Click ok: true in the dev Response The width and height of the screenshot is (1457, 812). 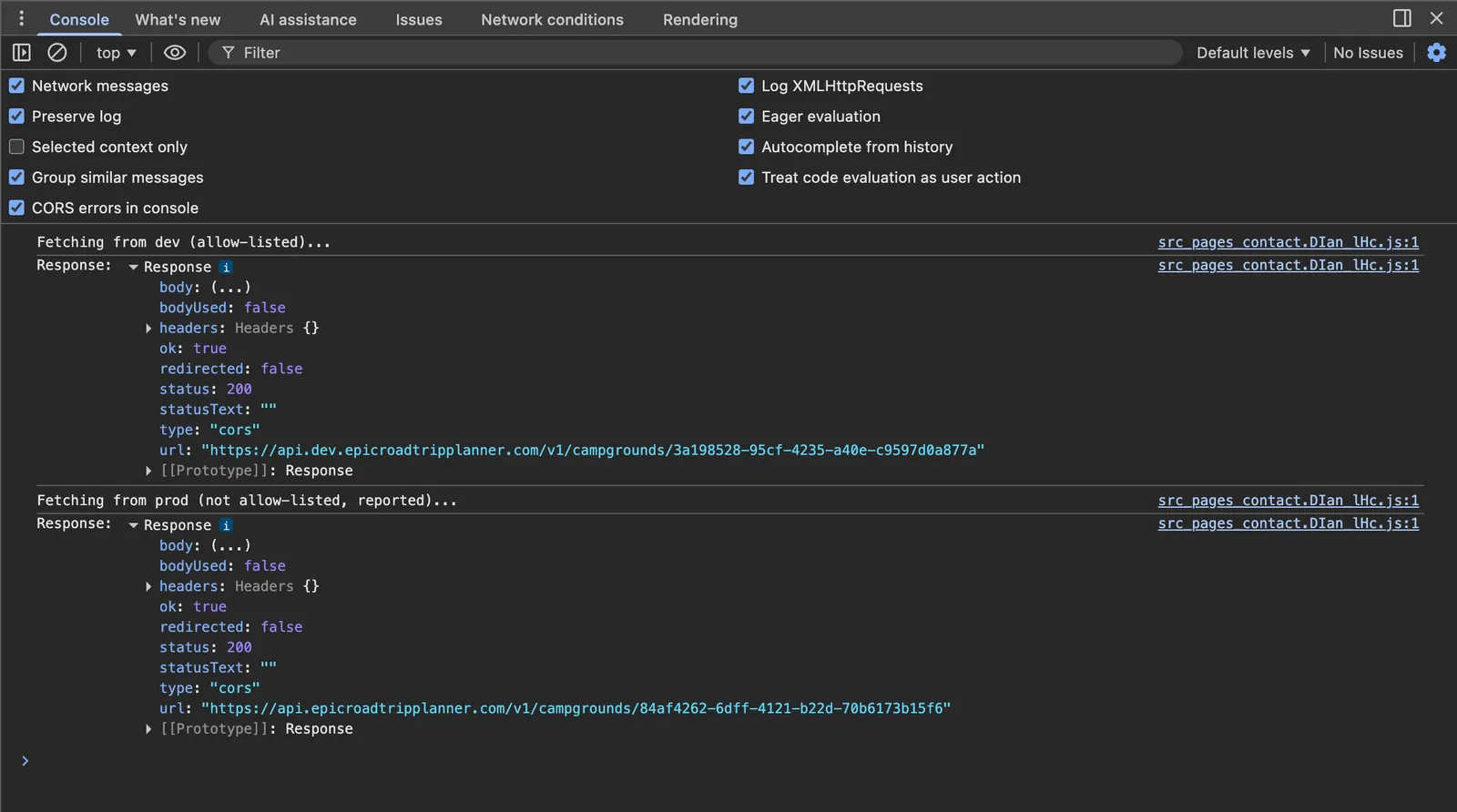[x=193, y=349]
